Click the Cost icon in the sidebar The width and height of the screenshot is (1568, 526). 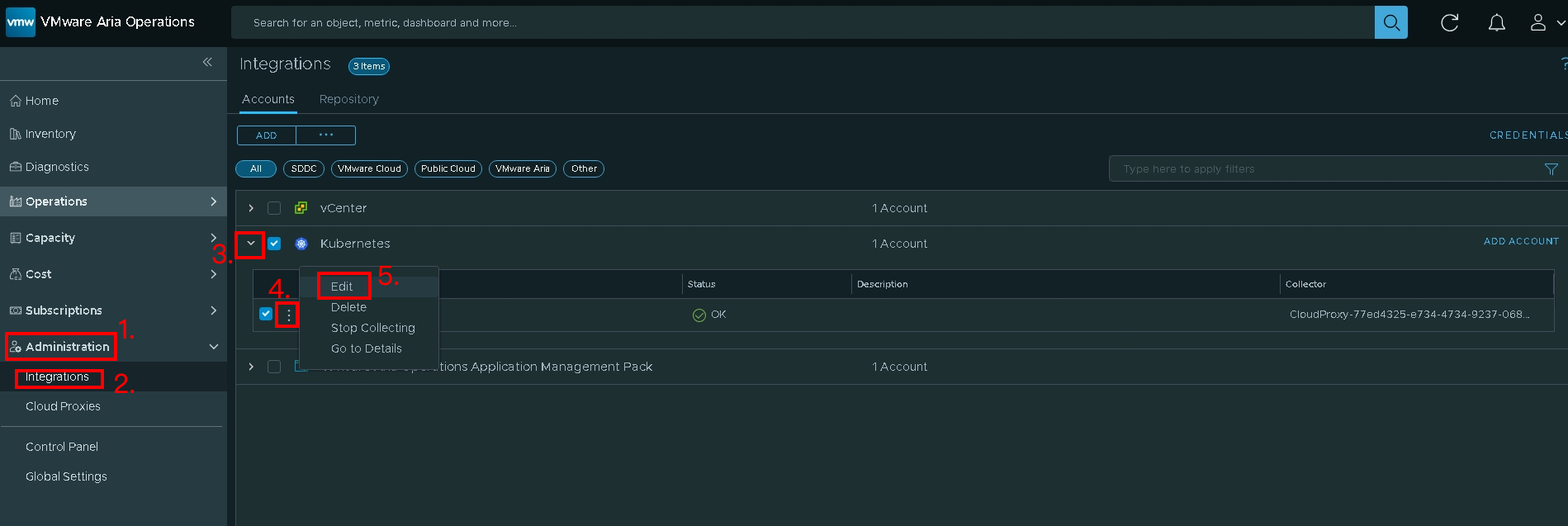click(x=15, y=274)
